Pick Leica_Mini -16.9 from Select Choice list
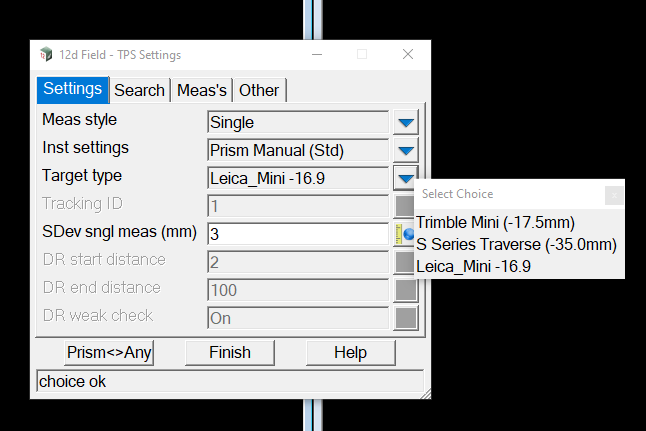The width and height of the screenshot is (646, 431). click(474, 266)
